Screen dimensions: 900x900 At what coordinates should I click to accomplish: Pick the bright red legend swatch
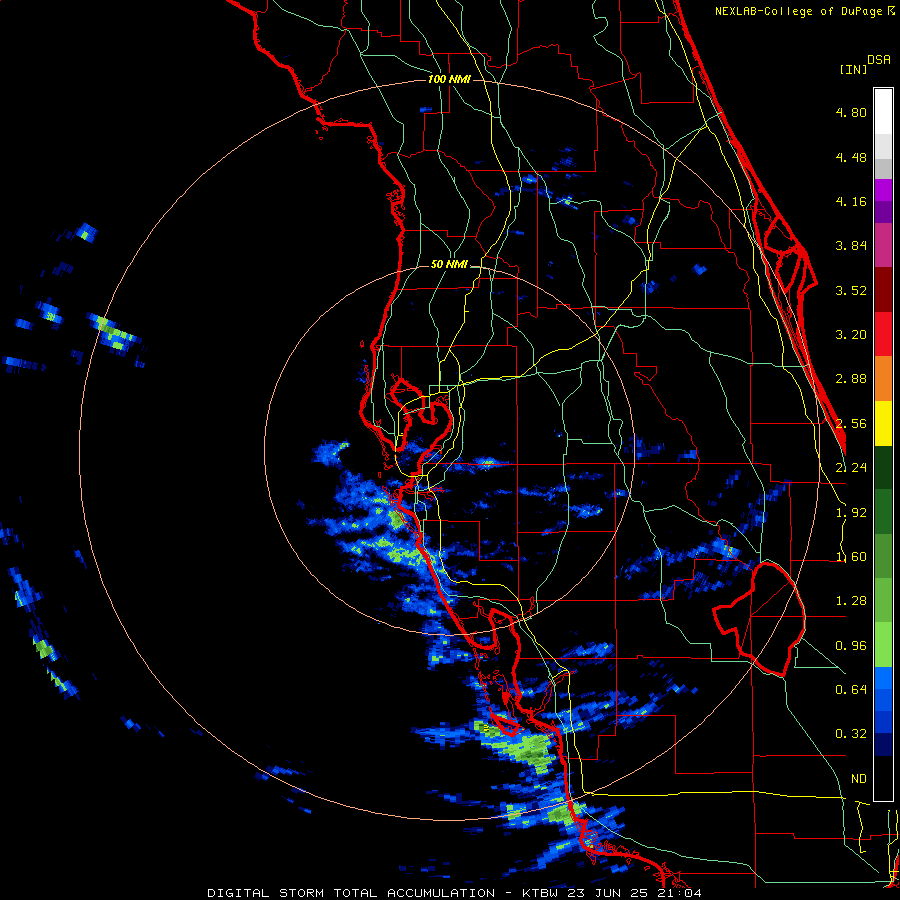tap(883, 334)
